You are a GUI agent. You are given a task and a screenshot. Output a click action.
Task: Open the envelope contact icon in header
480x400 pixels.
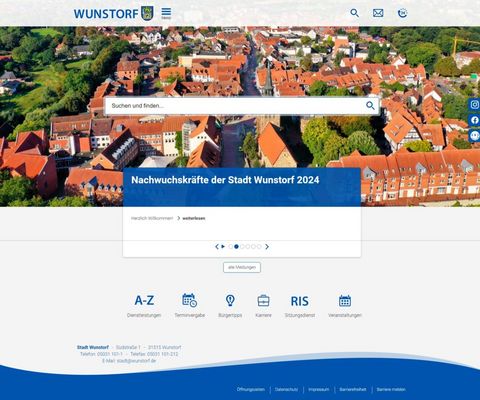(378, 13)
